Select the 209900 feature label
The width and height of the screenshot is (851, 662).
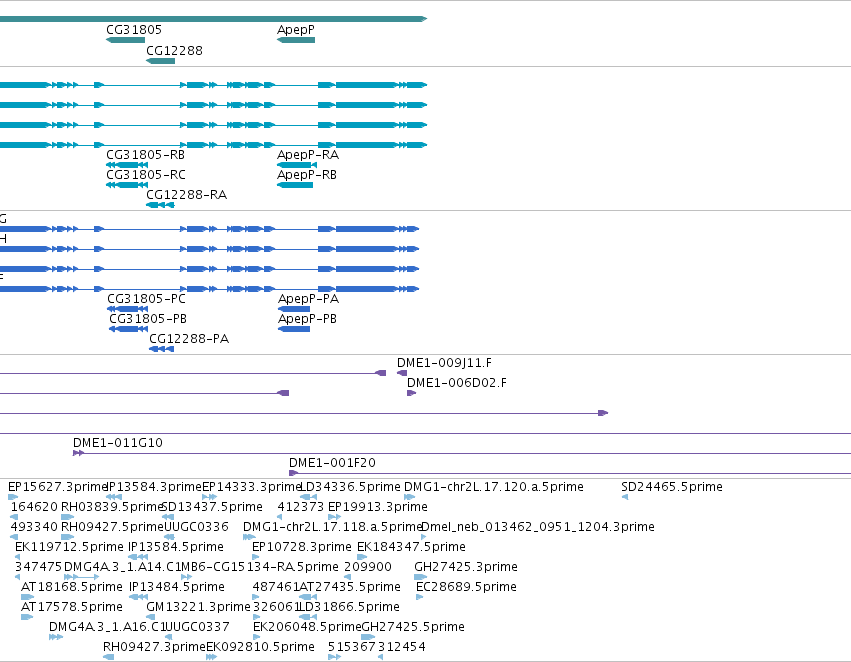coord(368,567)
